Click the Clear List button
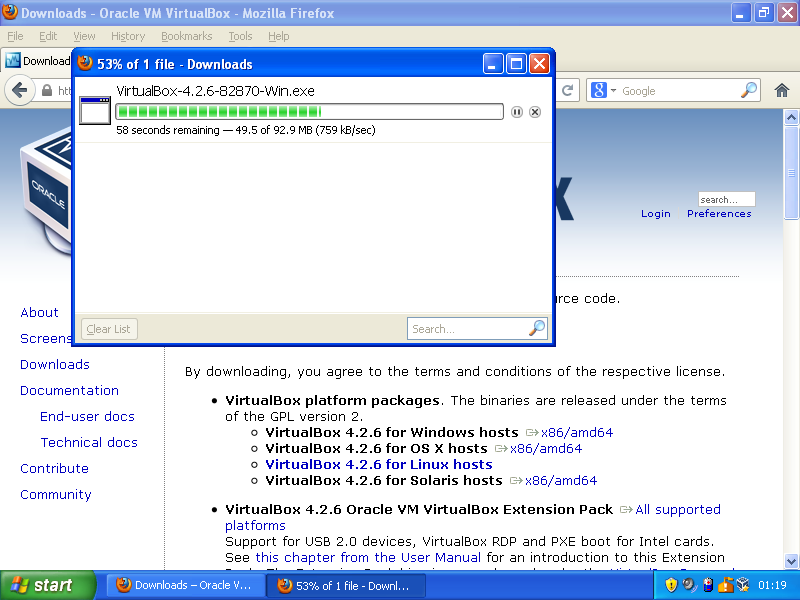 click(108, 328)
